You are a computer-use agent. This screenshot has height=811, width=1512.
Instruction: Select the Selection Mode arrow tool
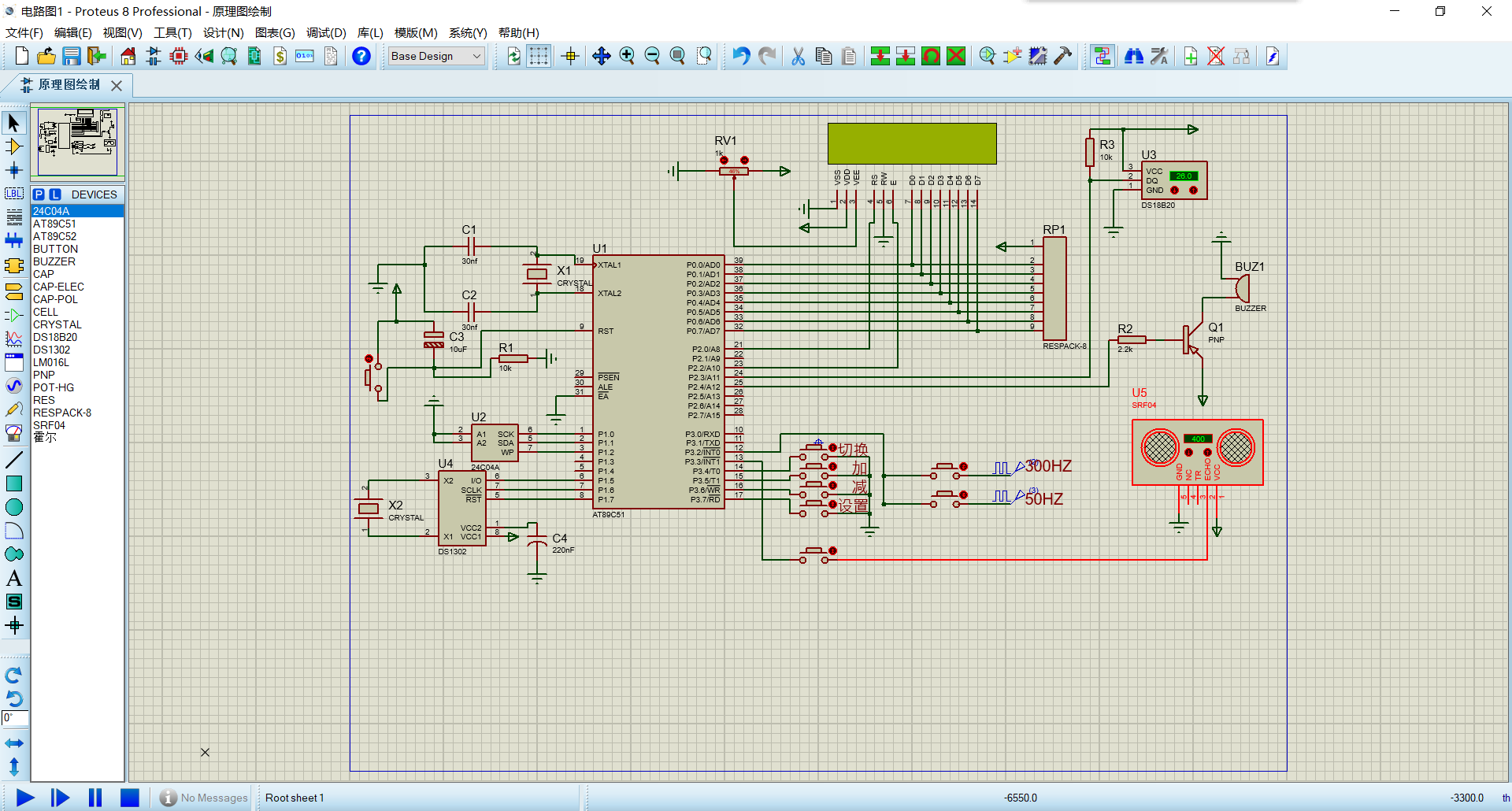[x=14, y=123]
